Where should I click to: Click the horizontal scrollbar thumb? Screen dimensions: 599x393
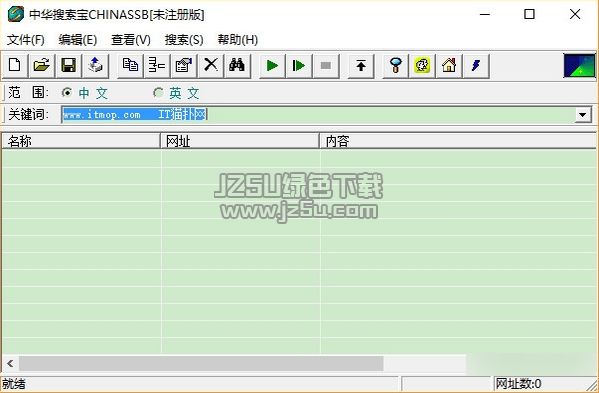tap(201, 364)
